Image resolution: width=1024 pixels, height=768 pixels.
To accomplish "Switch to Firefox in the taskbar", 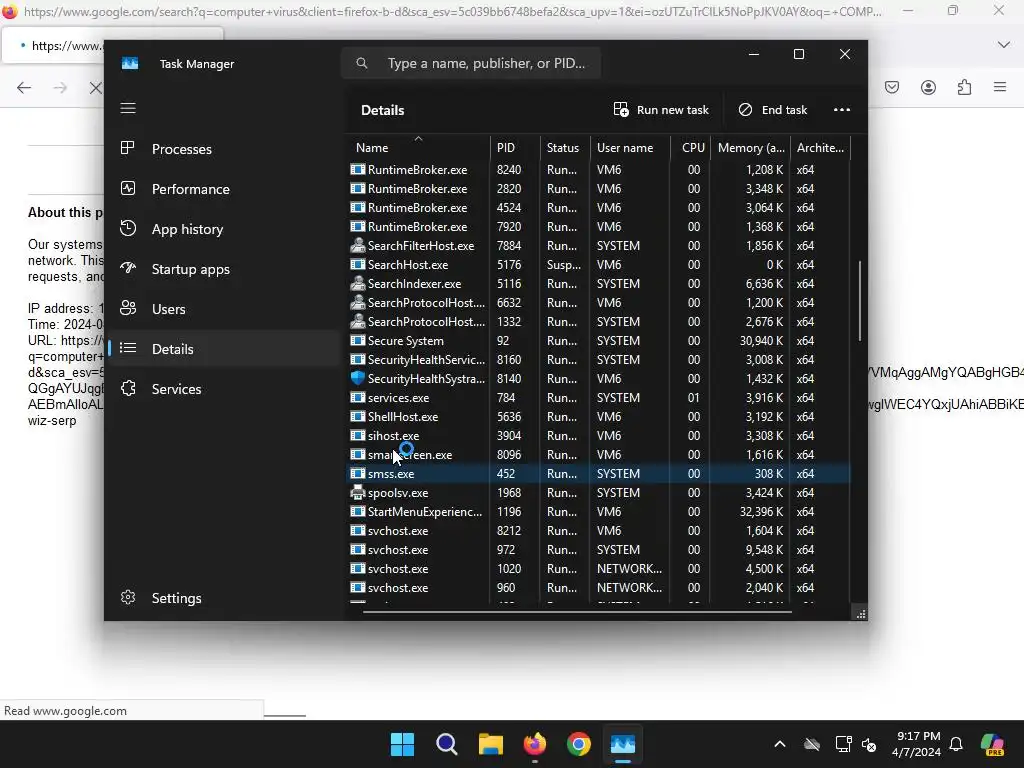I will [x=535, y=744].
